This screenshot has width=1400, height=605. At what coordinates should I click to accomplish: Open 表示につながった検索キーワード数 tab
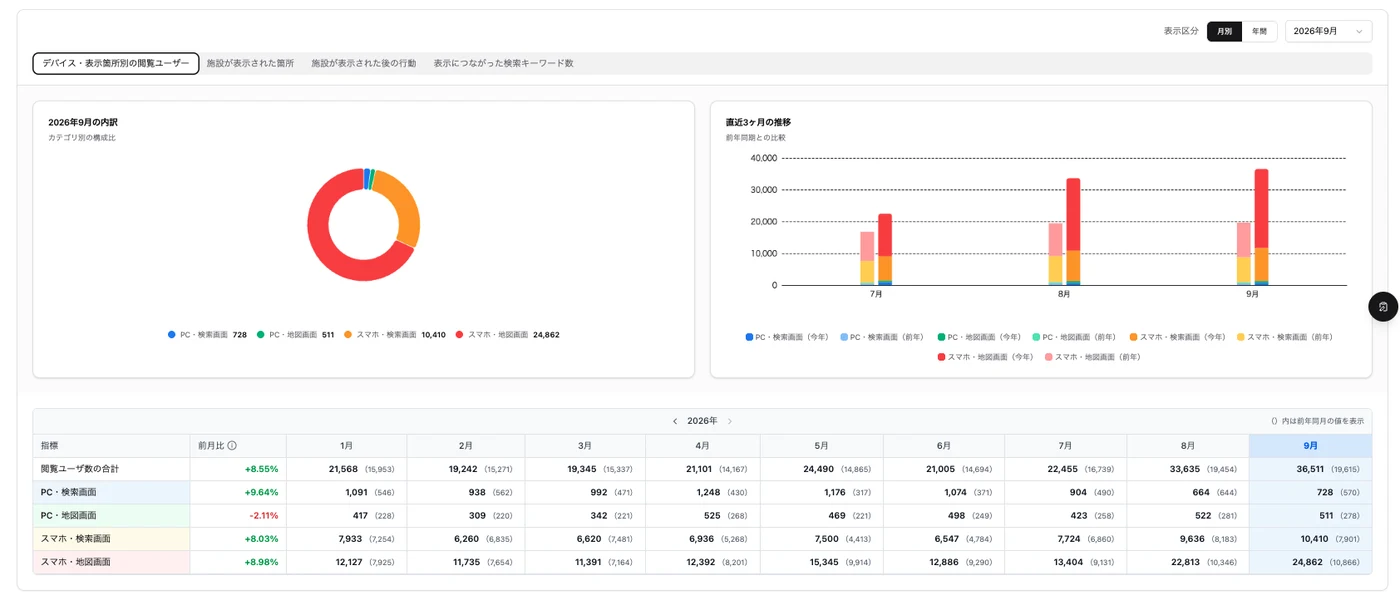point(504,63)
